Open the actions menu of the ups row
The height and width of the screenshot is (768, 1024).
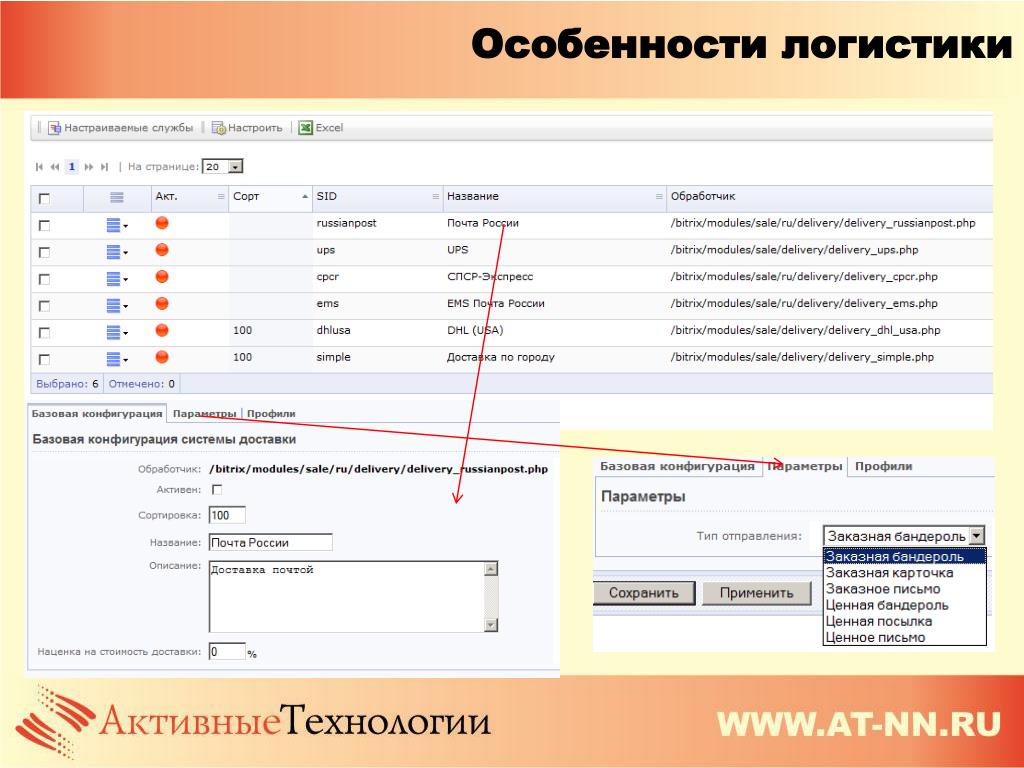117,252
